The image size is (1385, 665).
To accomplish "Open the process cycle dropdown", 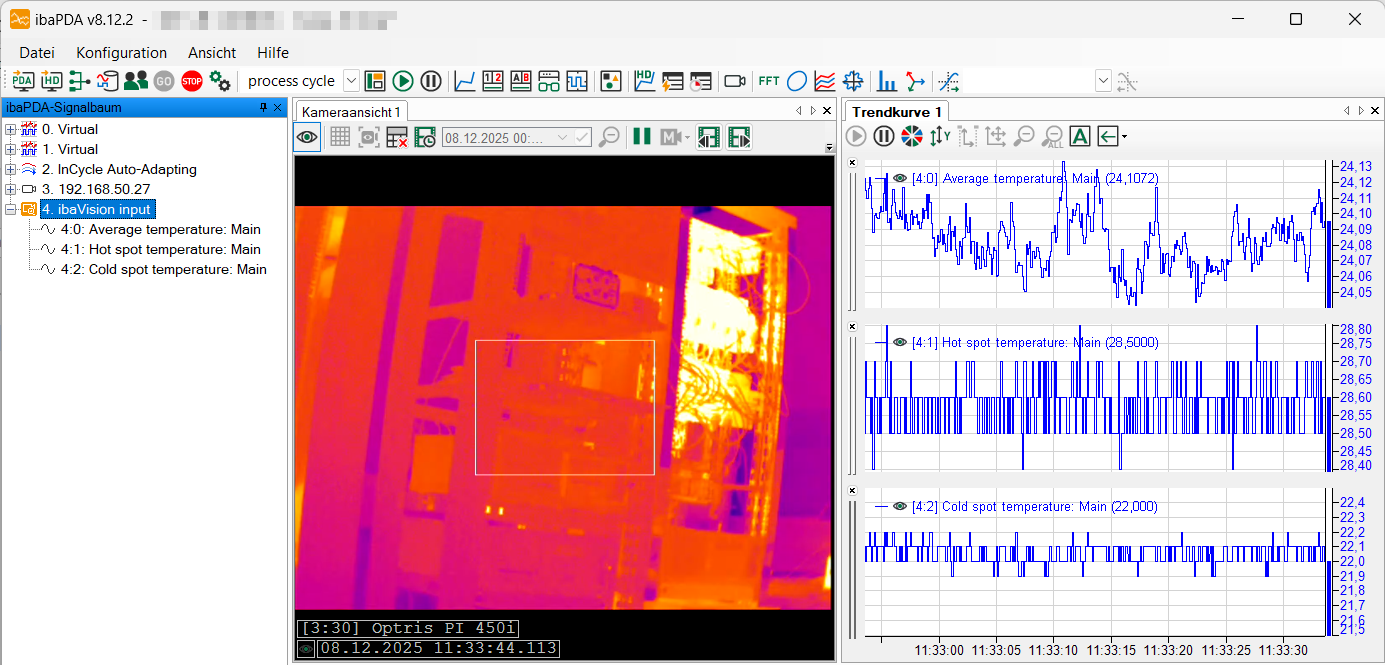I will [351, 81].
